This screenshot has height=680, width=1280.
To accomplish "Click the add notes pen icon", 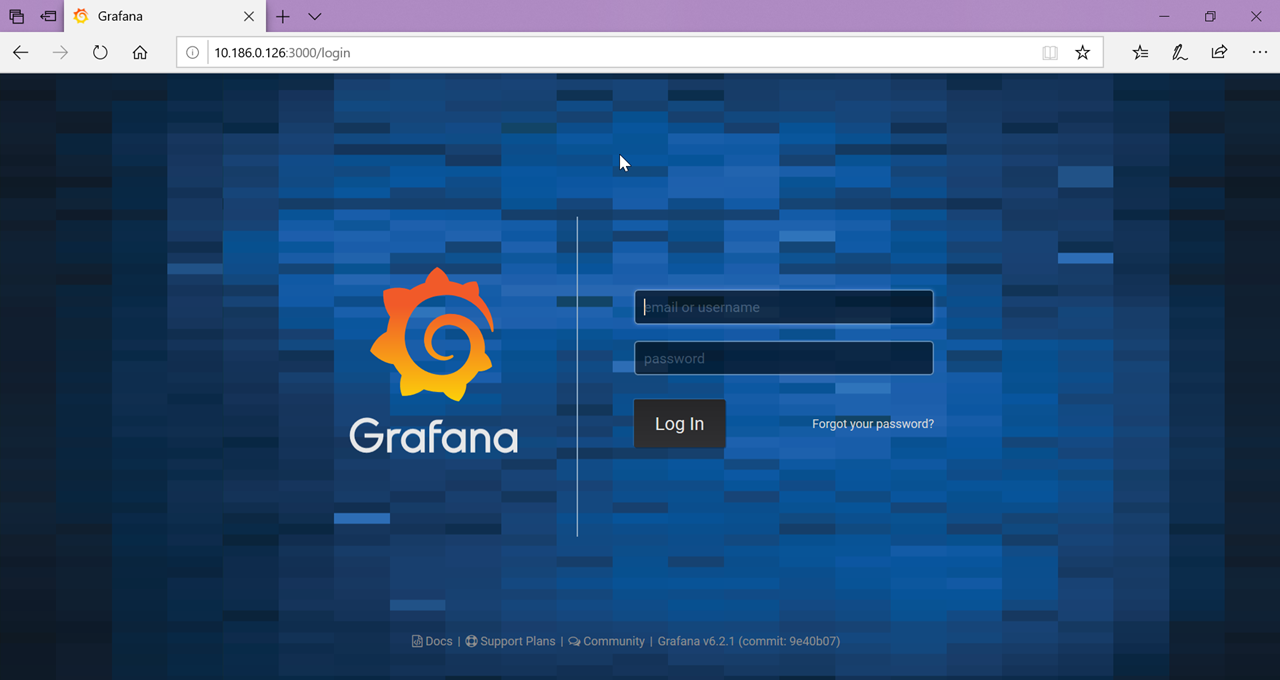I will (1180, 53).
